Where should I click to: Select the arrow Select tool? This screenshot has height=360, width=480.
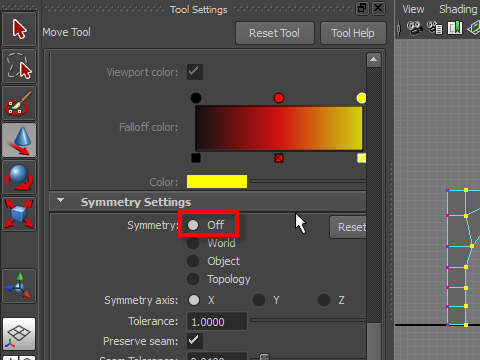tap(19, 29)
